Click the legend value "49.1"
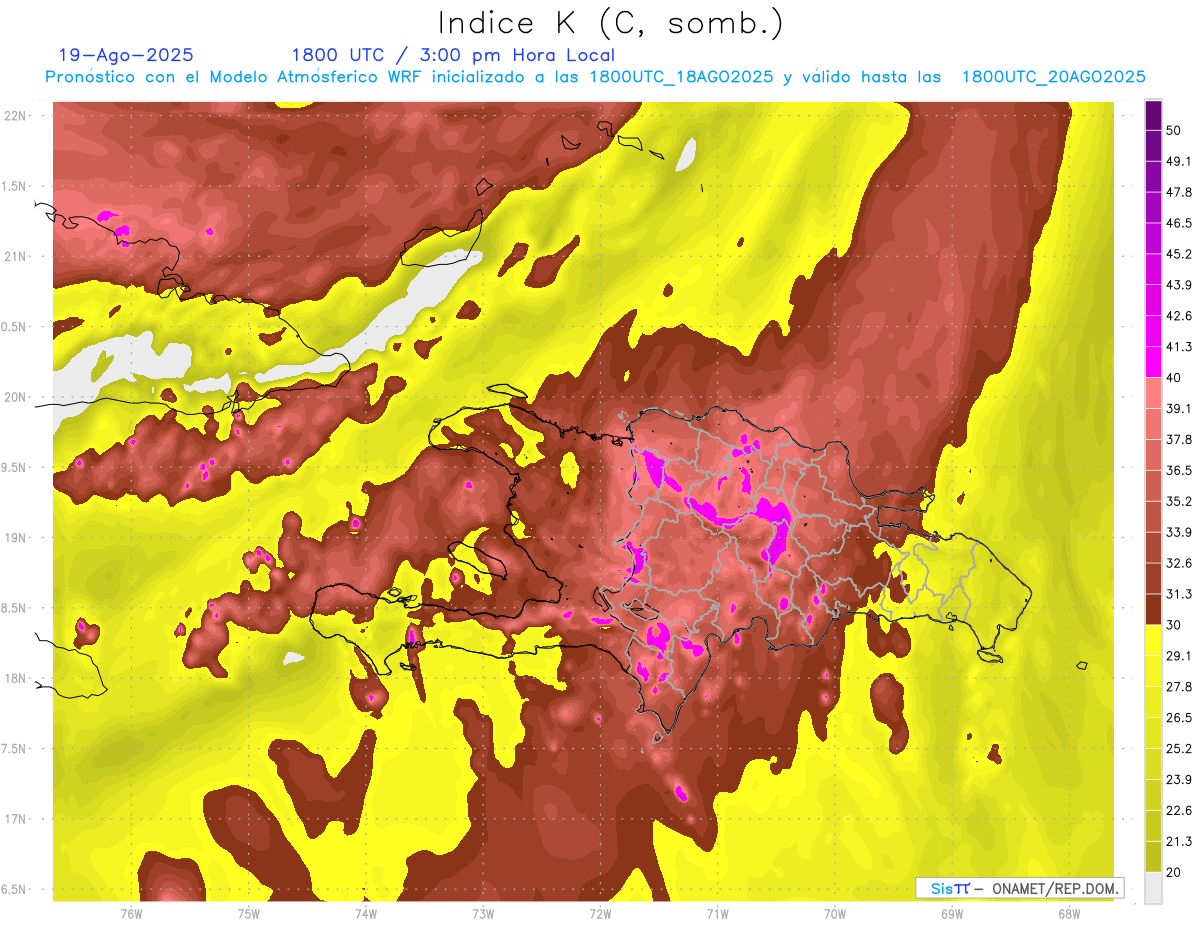Screen dimensions: 1200x927 point(1178,161)
